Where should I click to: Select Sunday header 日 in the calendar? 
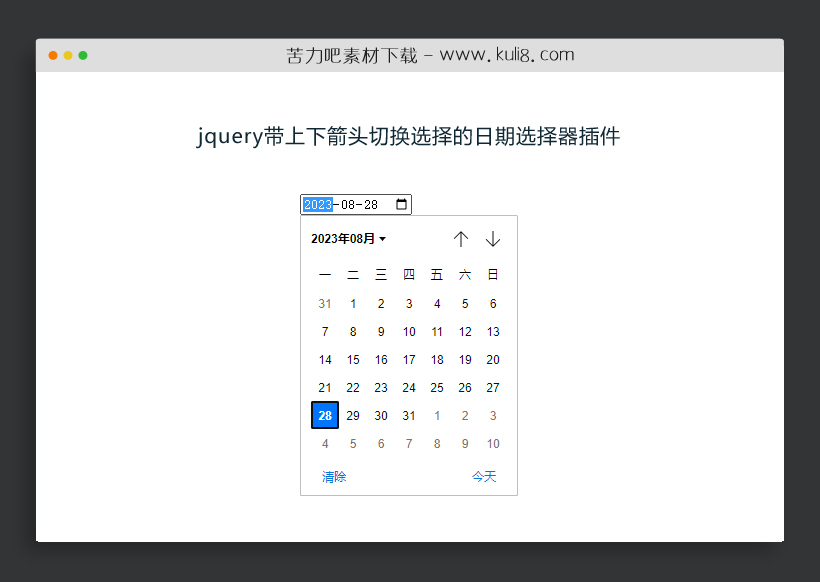tap(493, 274)
